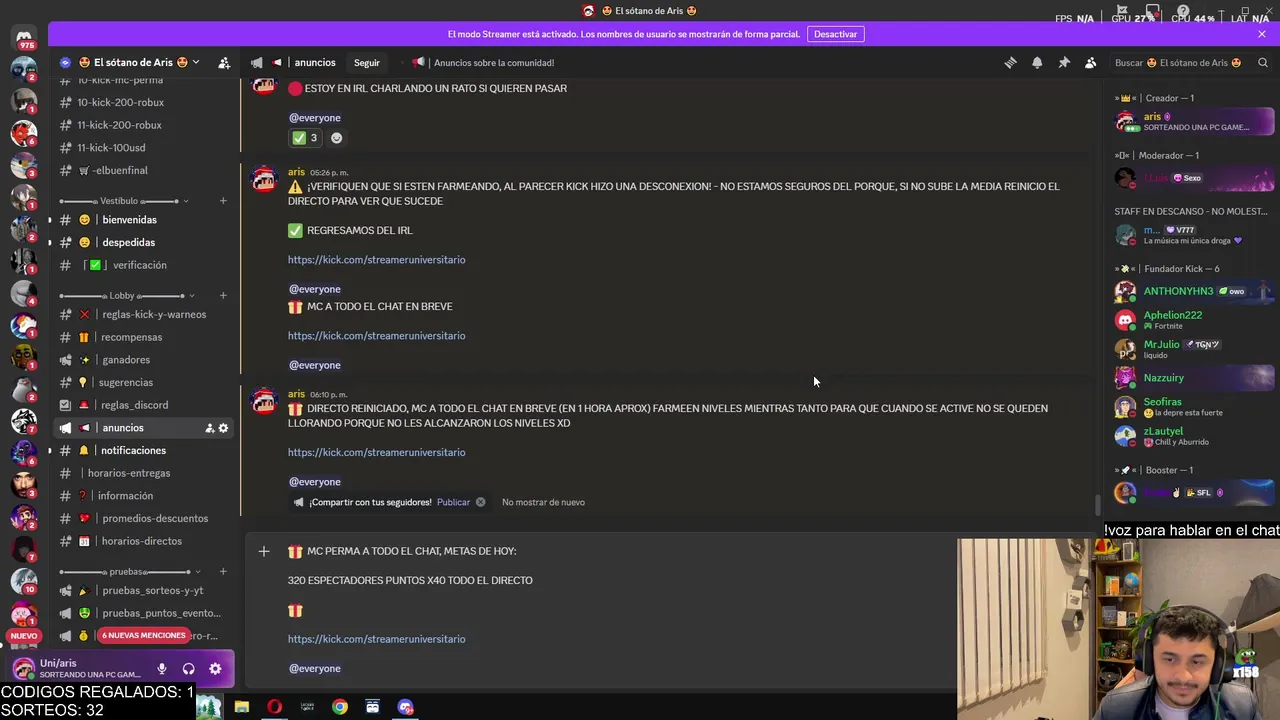Screen dimensions: 1280x720
Task: Open the notificaciones channel
Action: (143, 451)
